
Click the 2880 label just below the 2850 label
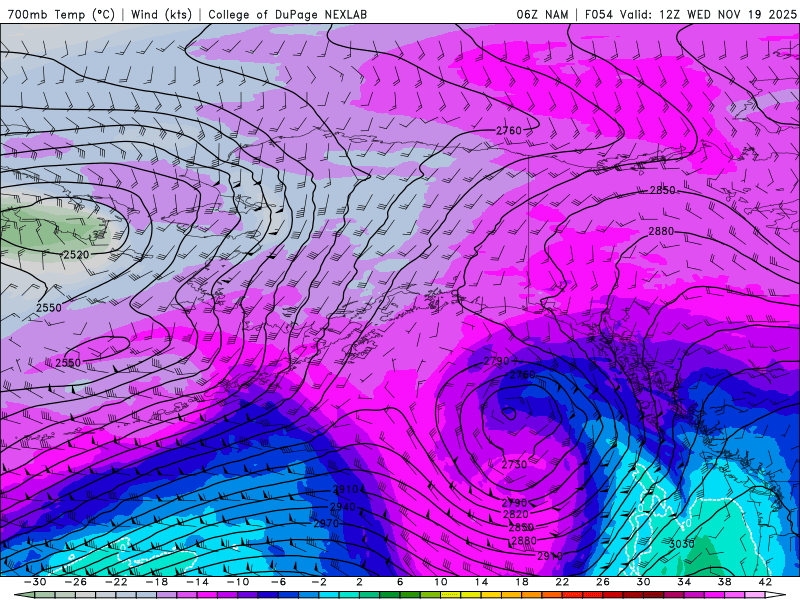tap(661, 231)
